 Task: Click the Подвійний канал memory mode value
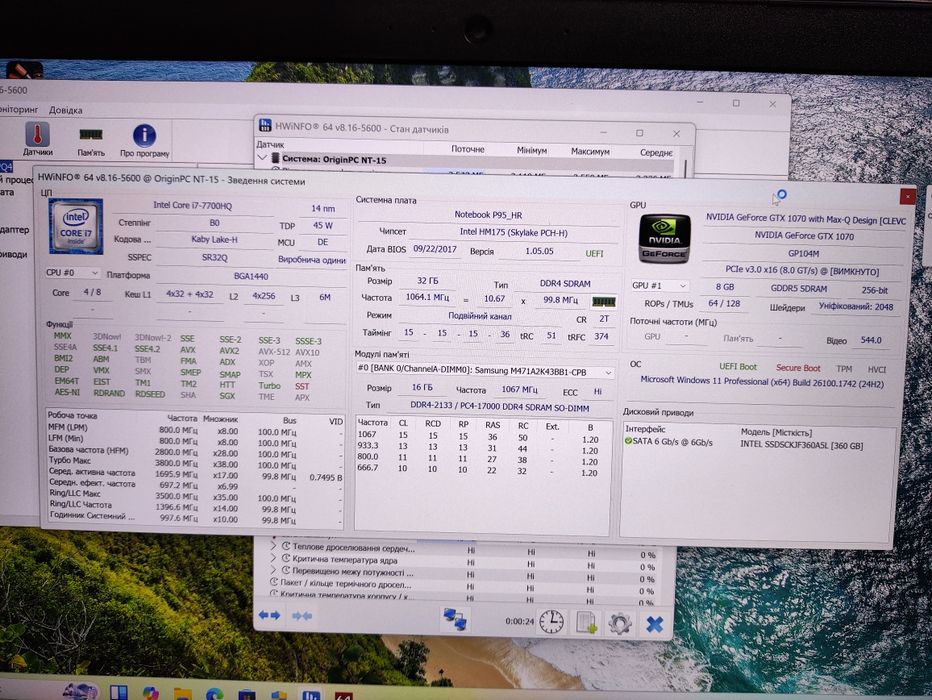point(480,316)
